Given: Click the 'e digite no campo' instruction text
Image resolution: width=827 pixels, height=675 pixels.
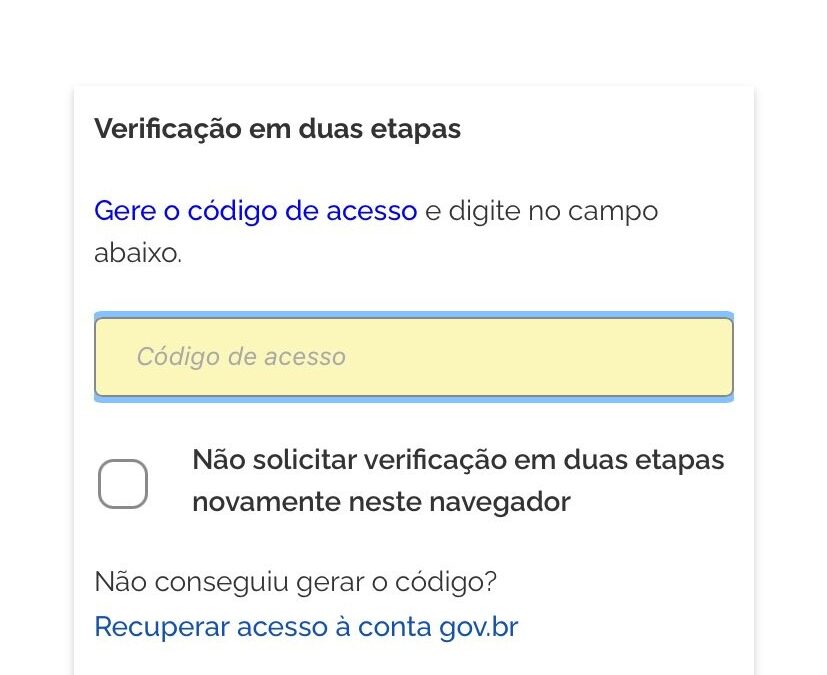Looking at the screenshot, I should (x=541, y=212).
